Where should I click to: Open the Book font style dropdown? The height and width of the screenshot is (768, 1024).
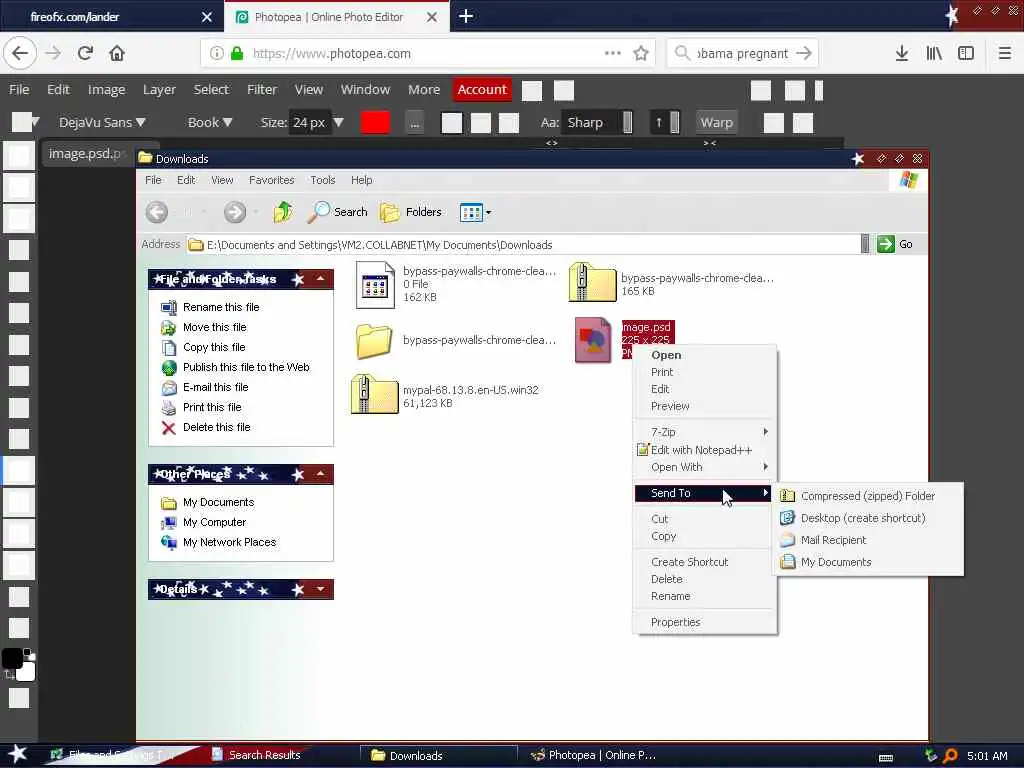(x=210, y=122)
